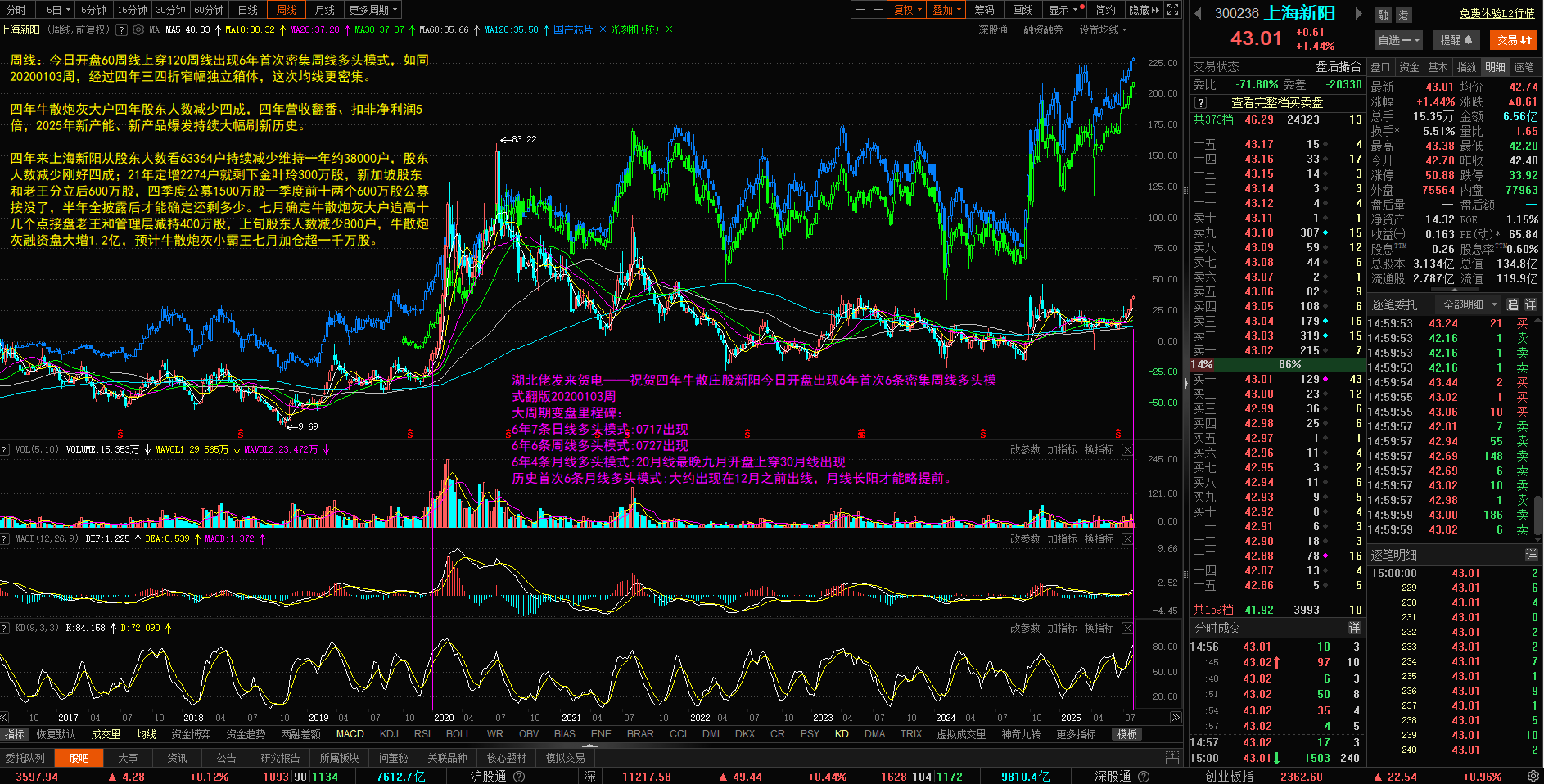Viewport: 1544px width, 784px height.
Task: Open 逐笔 tab in right panel
Action: [1524, 67]
